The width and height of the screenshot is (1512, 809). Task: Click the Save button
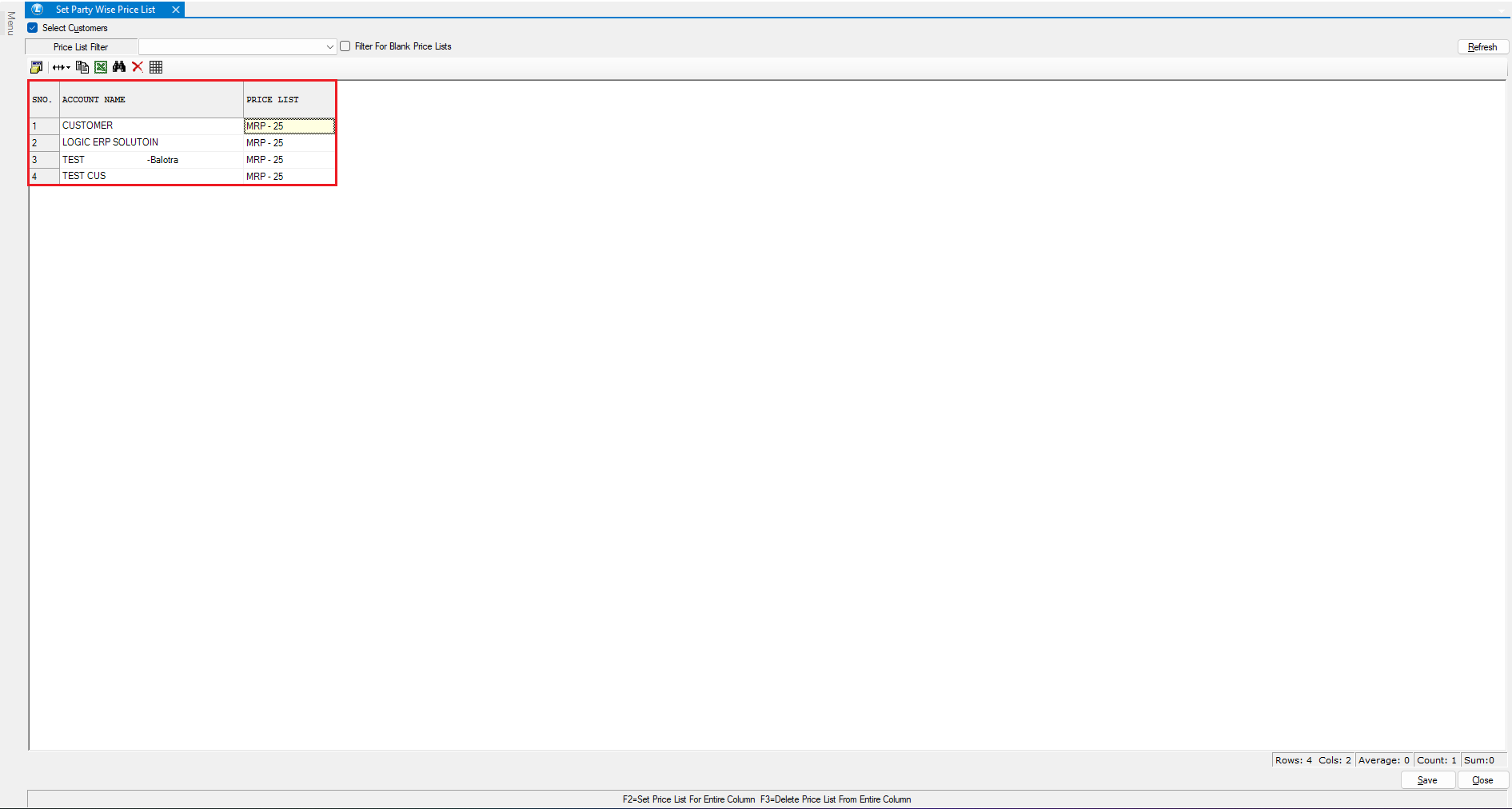tap(1426, 780)
